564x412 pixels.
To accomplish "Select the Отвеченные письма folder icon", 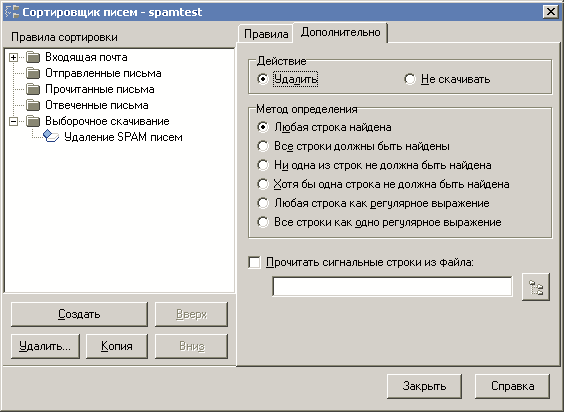I will (33, 105).
